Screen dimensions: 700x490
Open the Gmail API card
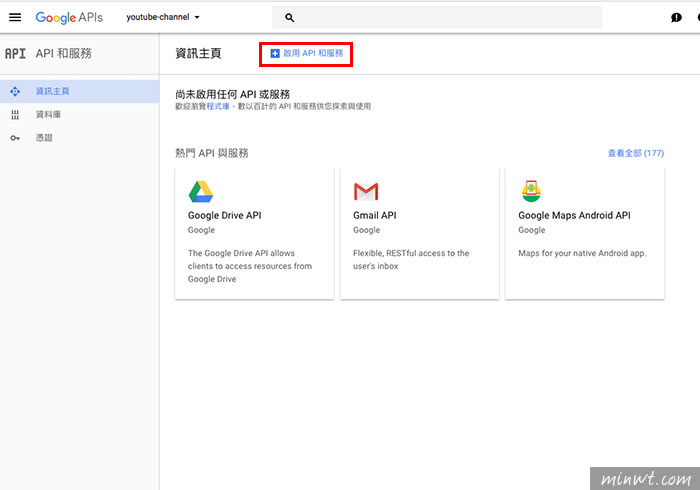(420, 233)
